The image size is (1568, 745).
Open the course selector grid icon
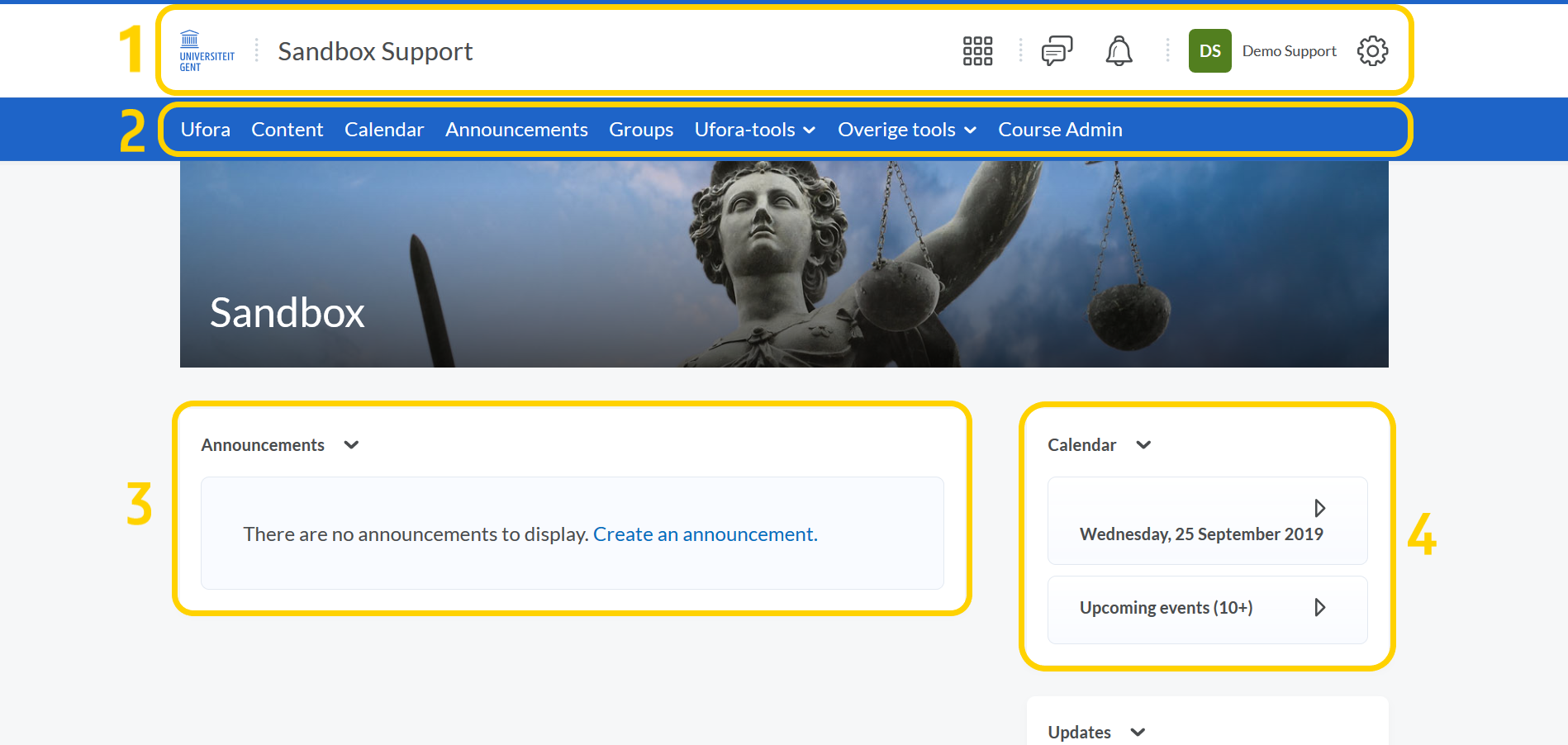coord(977,51)
